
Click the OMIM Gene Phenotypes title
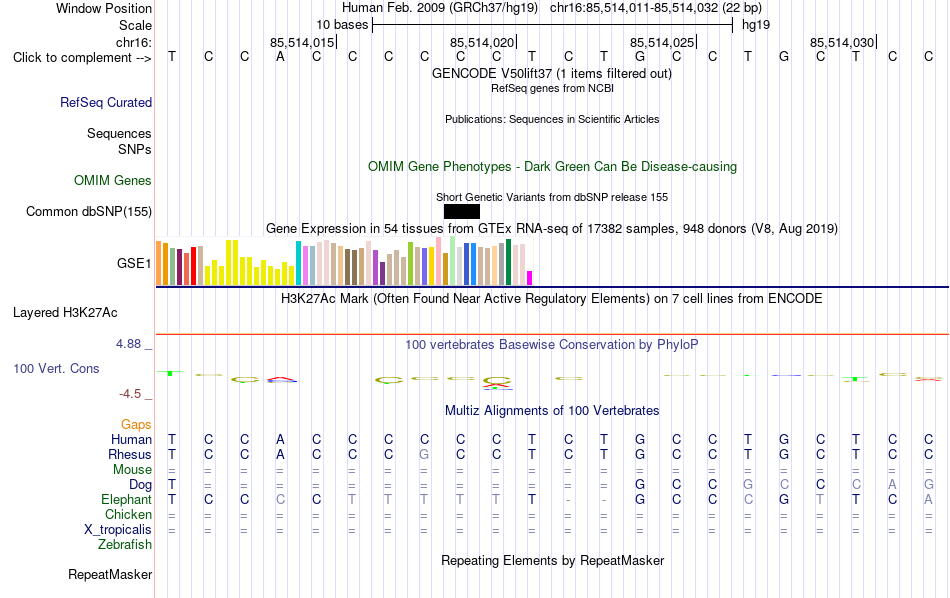552,167
